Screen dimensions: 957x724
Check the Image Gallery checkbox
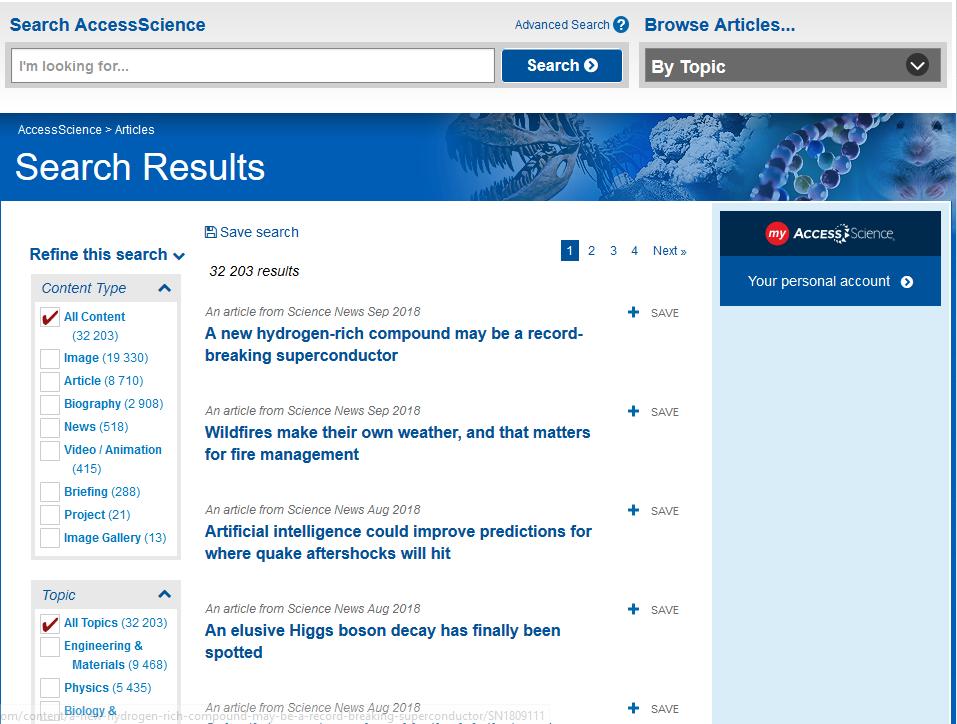point(50,538)
